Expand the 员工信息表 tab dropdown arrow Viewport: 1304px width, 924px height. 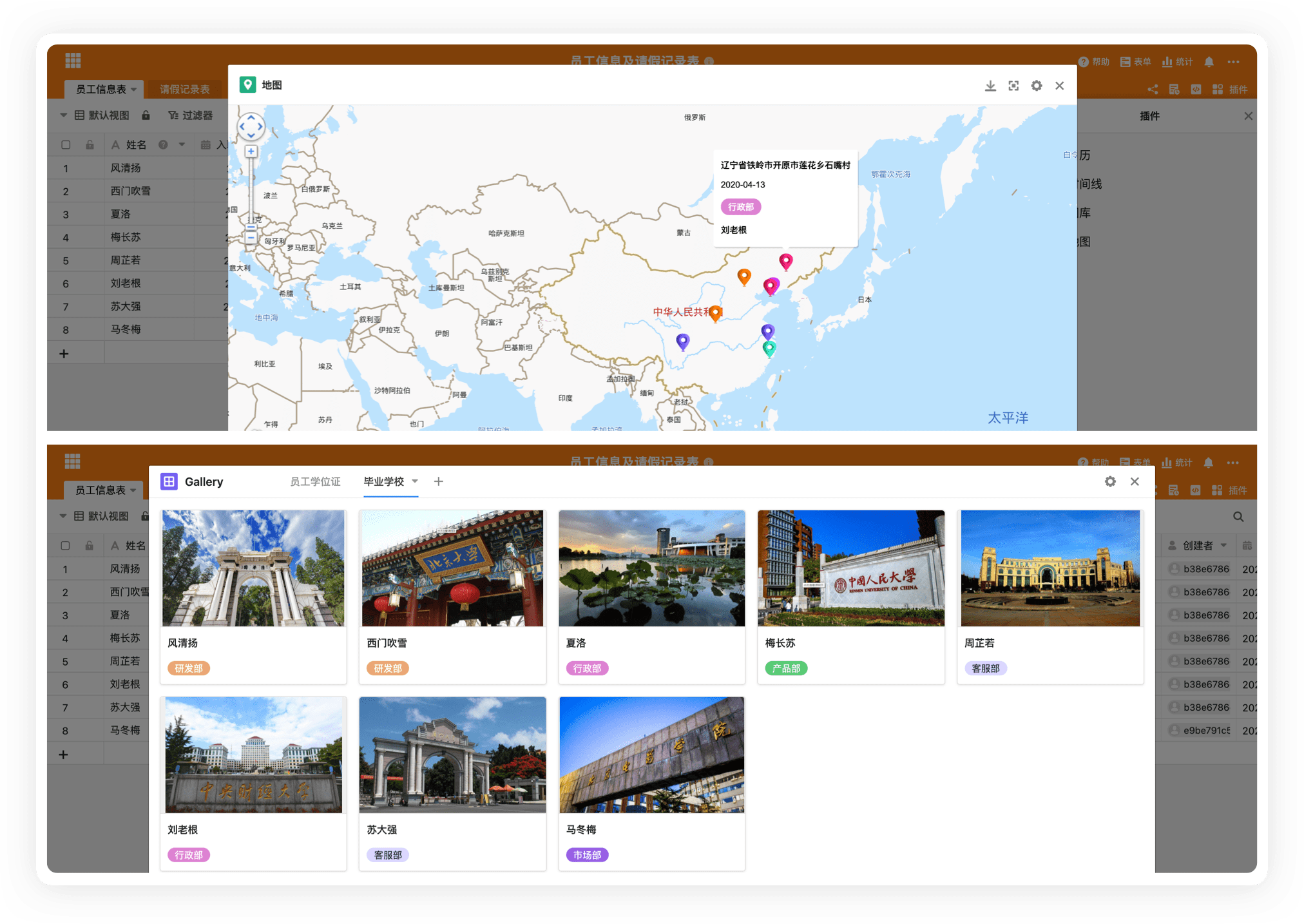[134, 90]
